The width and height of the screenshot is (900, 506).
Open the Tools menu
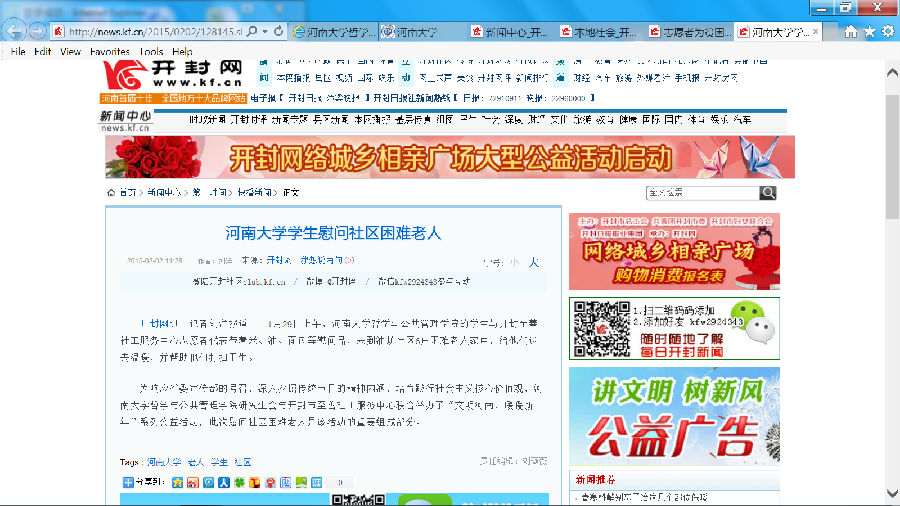[151, 51]
